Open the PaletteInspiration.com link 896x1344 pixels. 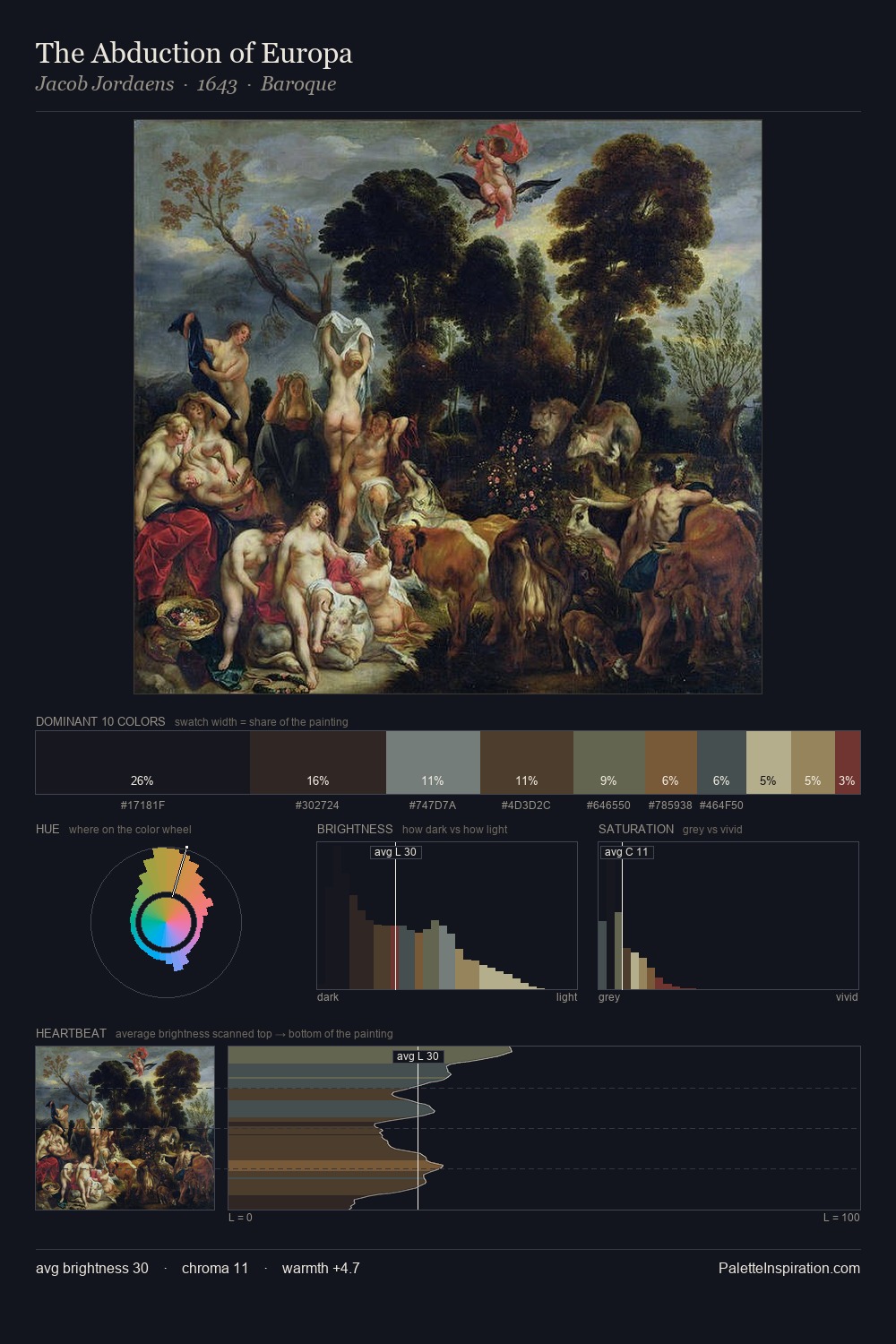[x=789, y=1268]
